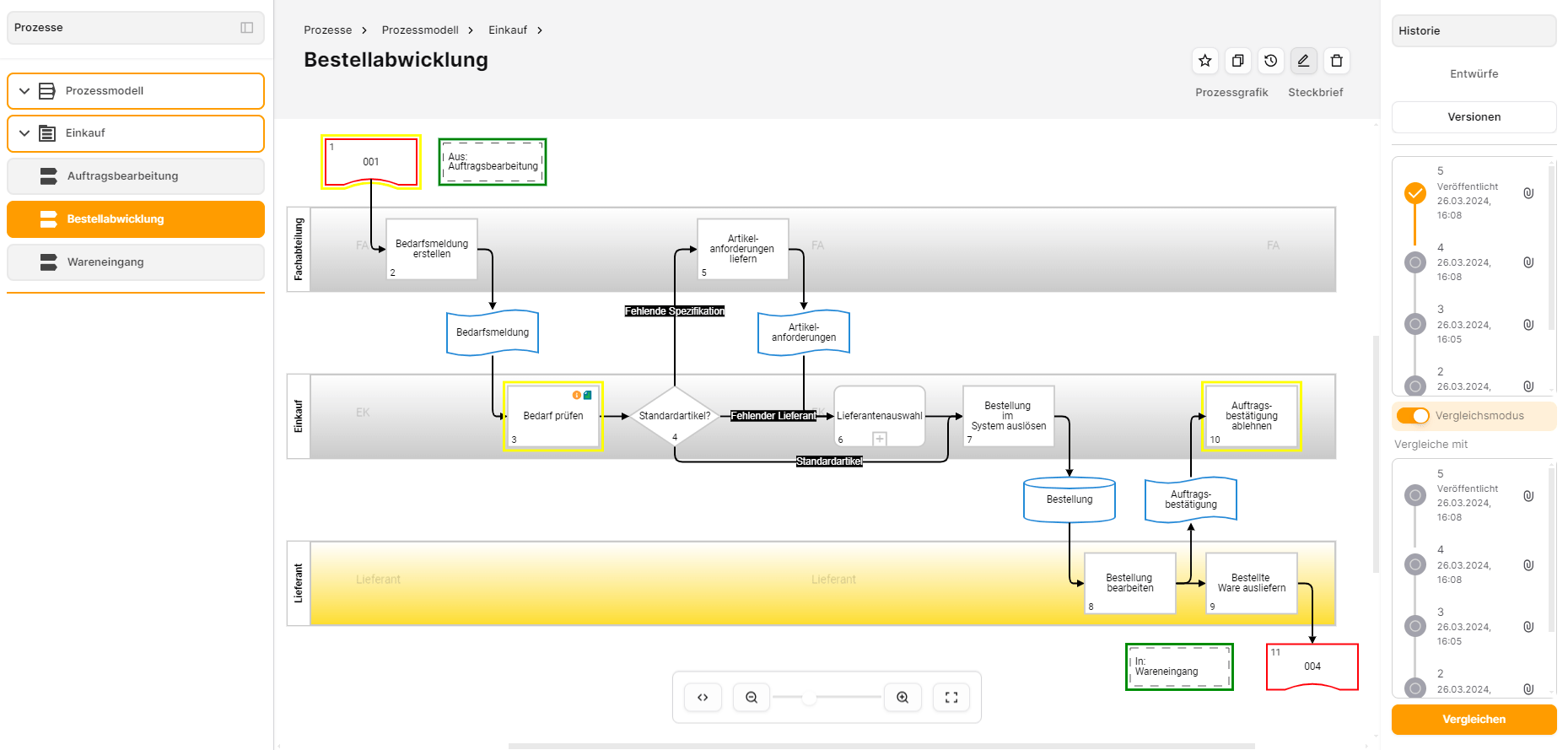Collapse the Prozessmodell tree node
1568x750 pixels.
point(24,91)
